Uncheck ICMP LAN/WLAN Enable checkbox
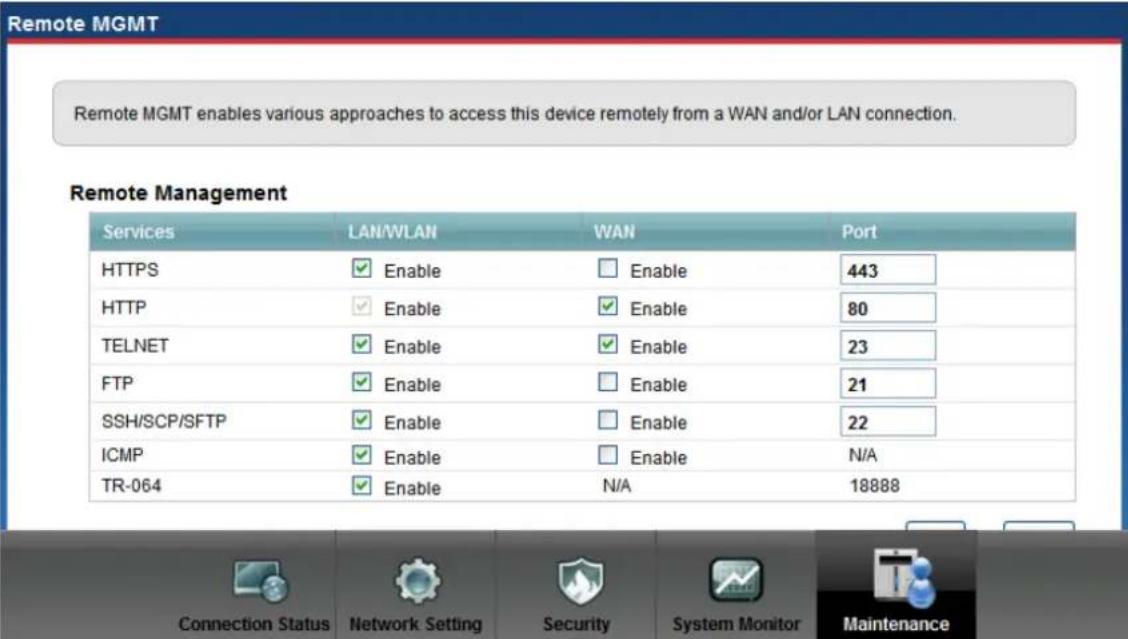1128x639 pixels. tap(361, 455)
